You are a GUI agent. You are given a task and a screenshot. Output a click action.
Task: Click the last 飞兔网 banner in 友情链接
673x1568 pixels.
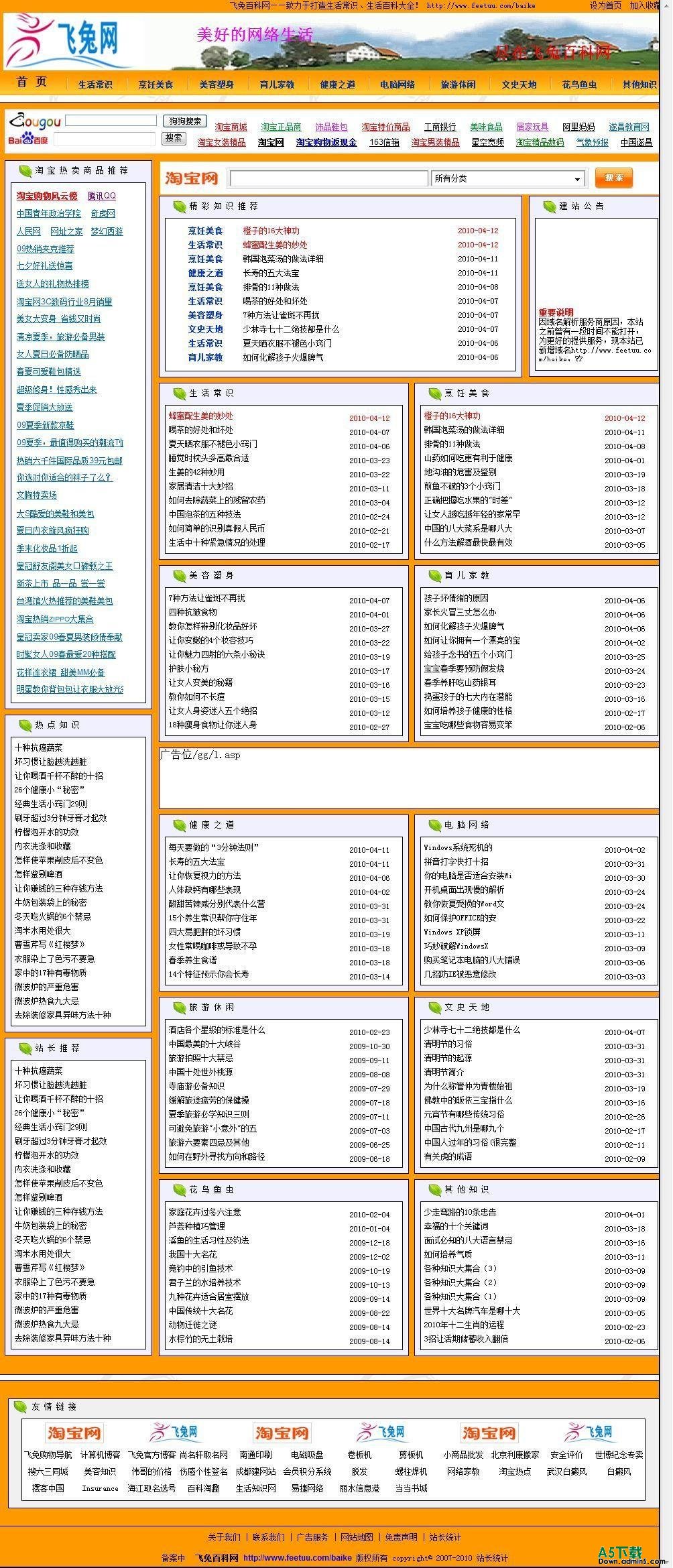click(590, 1433)
